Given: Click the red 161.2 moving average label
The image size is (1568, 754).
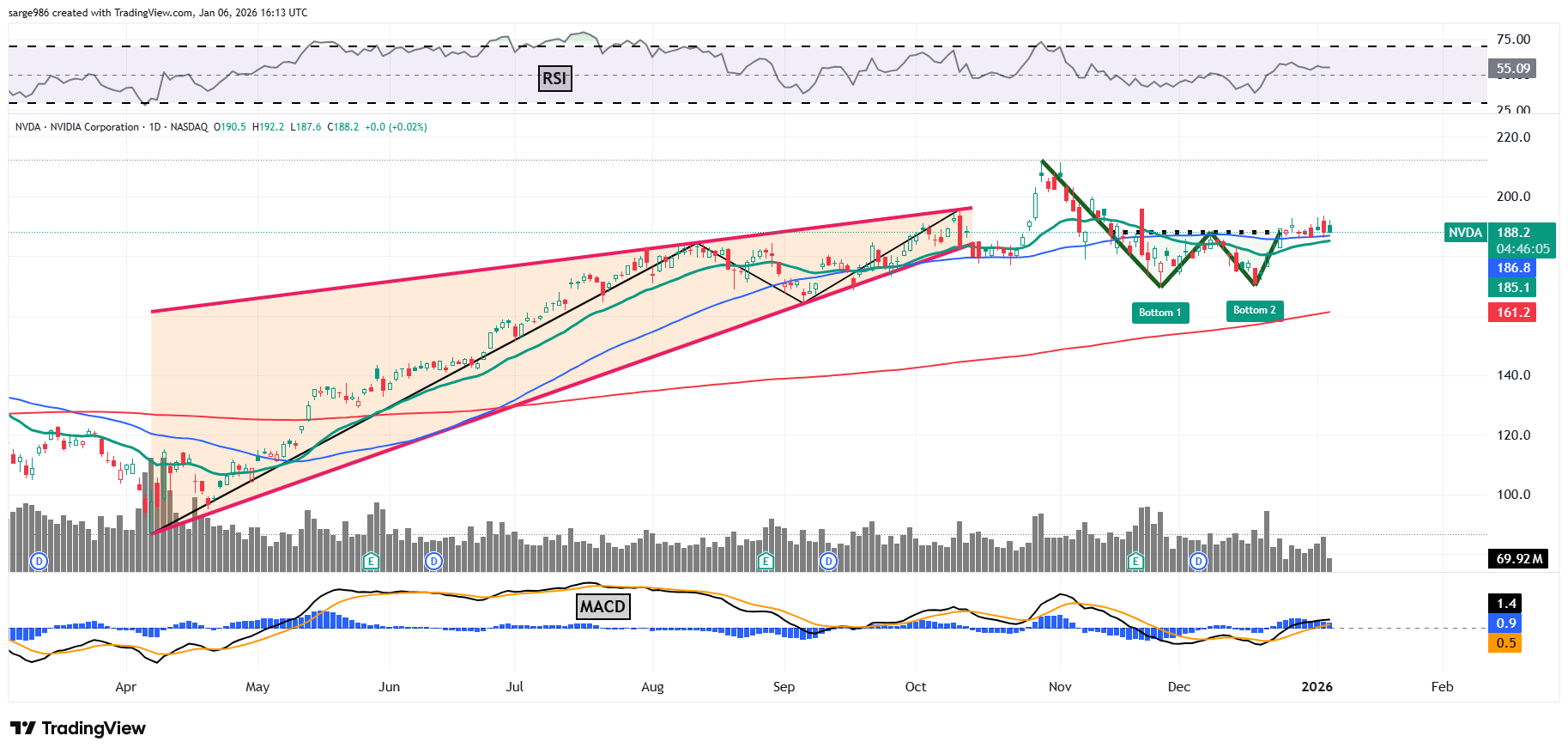Looking at the screenshot, I should tap(1512, 313).
